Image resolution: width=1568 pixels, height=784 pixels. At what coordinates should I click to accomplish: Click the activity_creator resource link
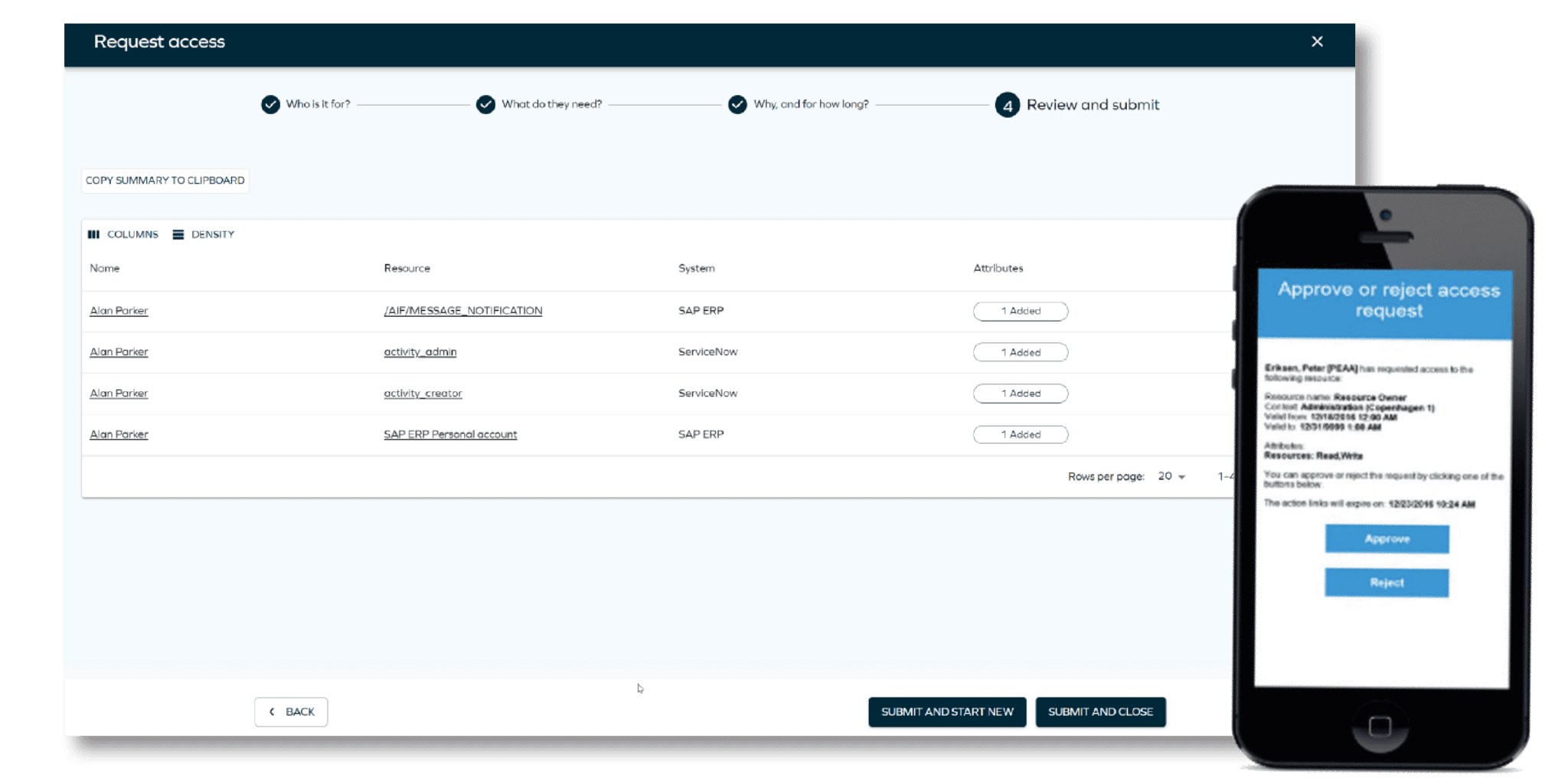(x=422, y=393)
